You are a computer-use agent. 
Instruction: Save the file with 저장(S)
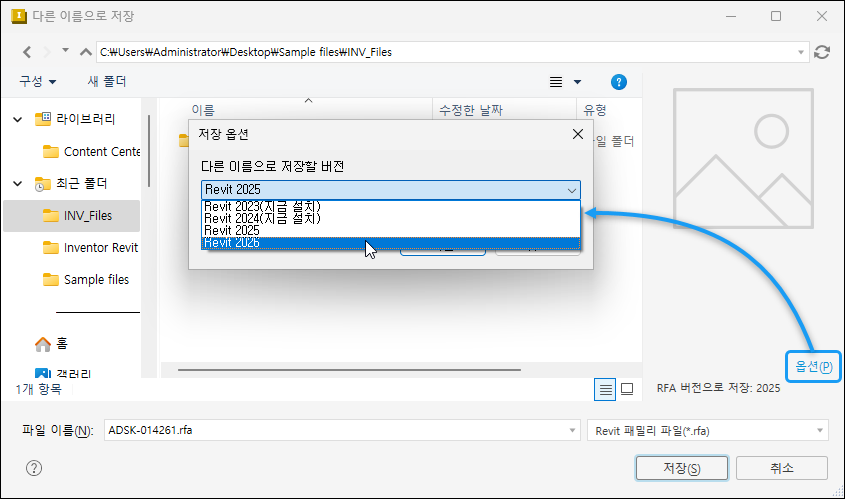click(x=682, y=468)
